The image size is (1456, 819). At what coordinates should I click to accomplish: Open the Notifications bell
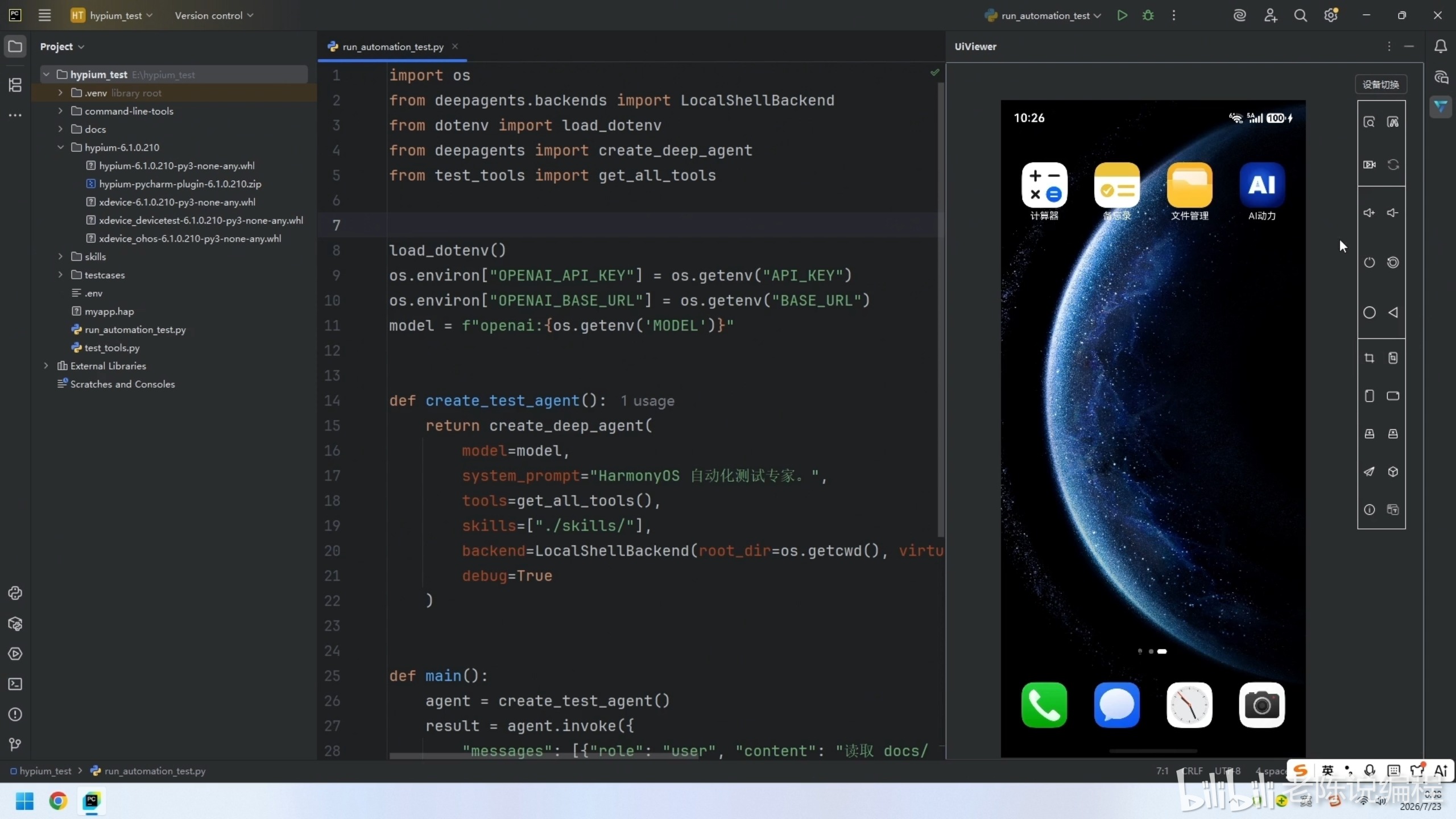(x=1441, y=47)
